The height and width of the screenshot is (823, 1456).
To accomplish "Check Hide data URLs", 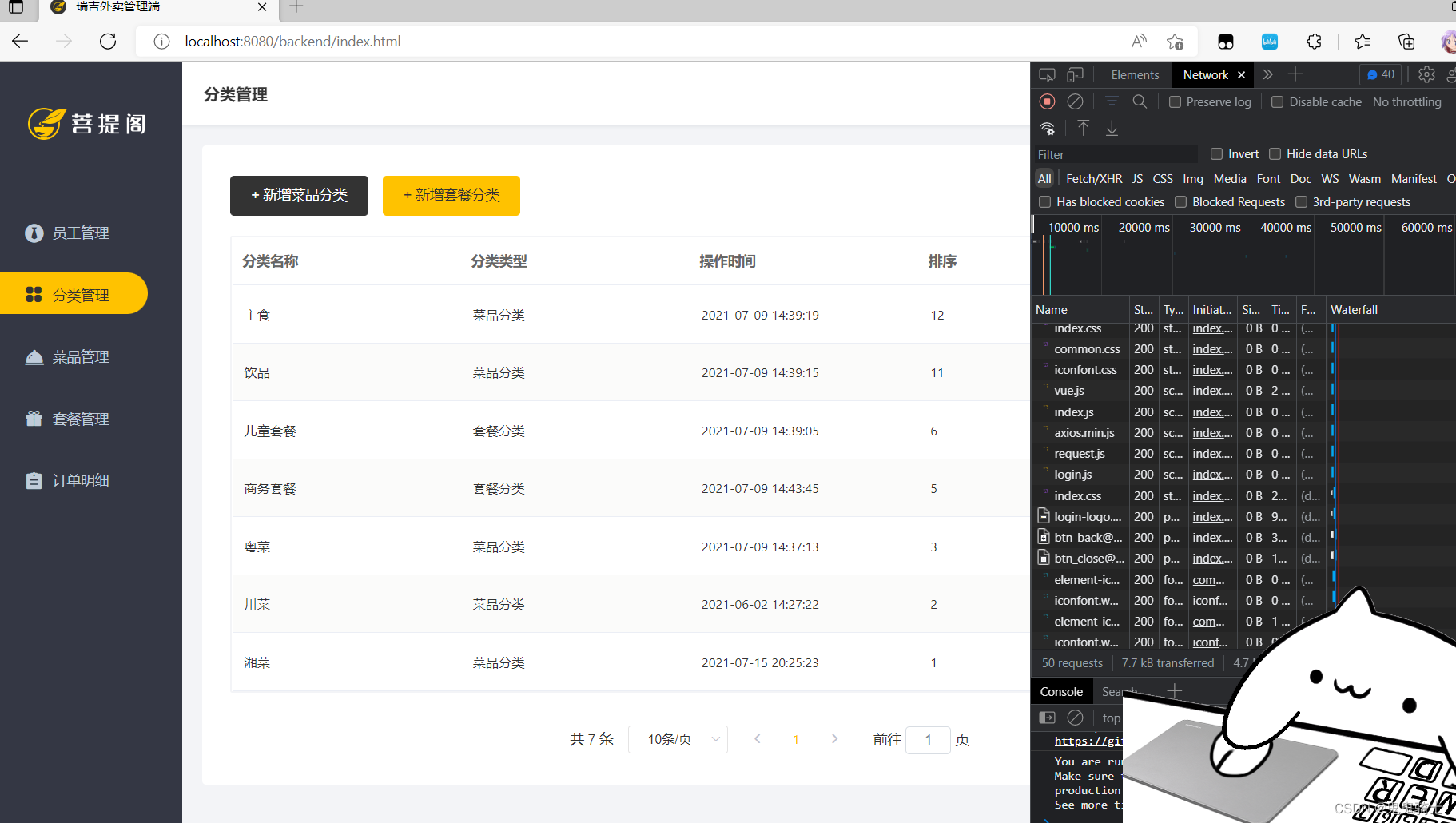I will pos(1275,154).
